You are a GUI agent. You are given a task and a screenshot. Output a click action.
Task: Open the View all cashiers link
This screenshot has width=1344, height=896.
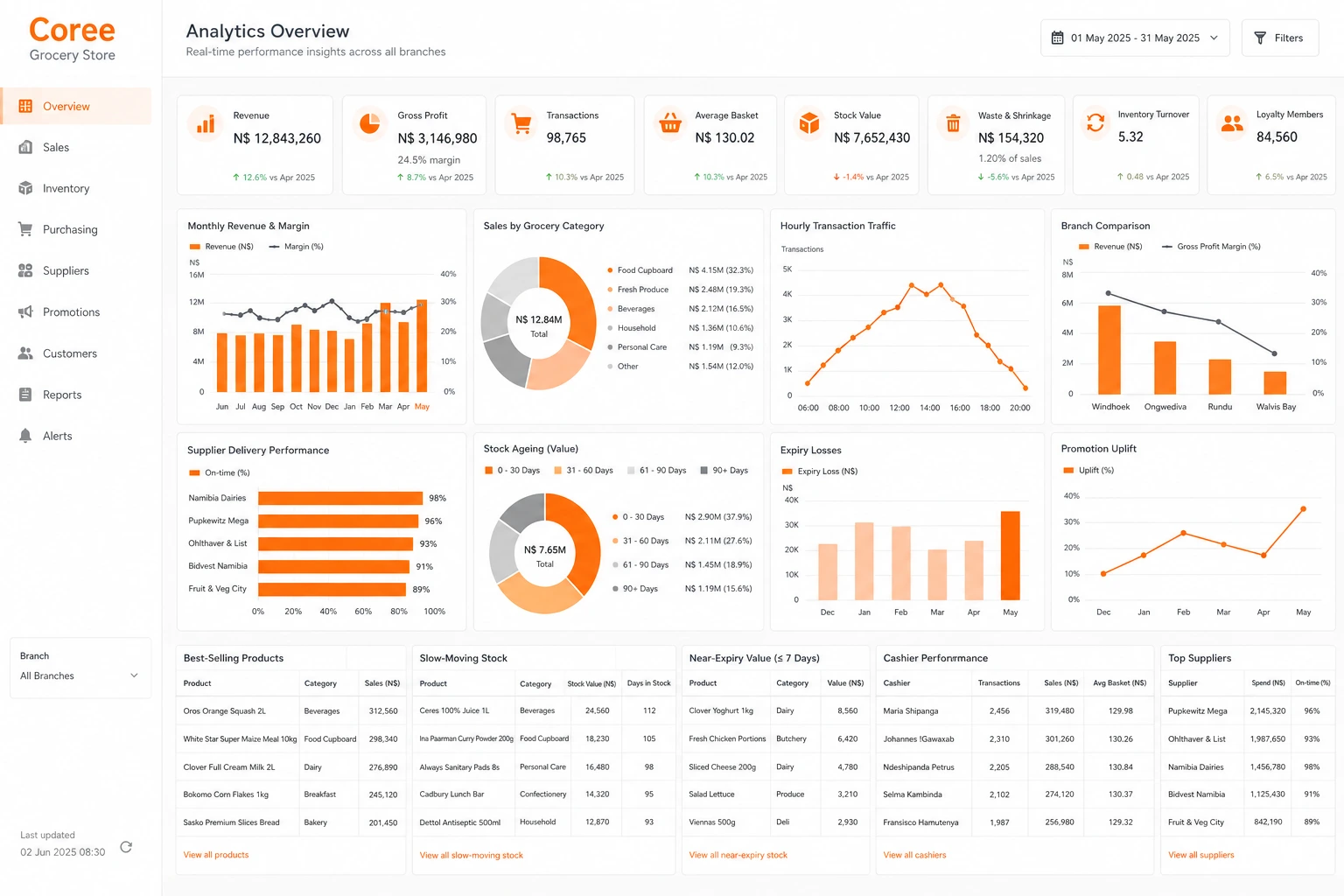(914, 855)
